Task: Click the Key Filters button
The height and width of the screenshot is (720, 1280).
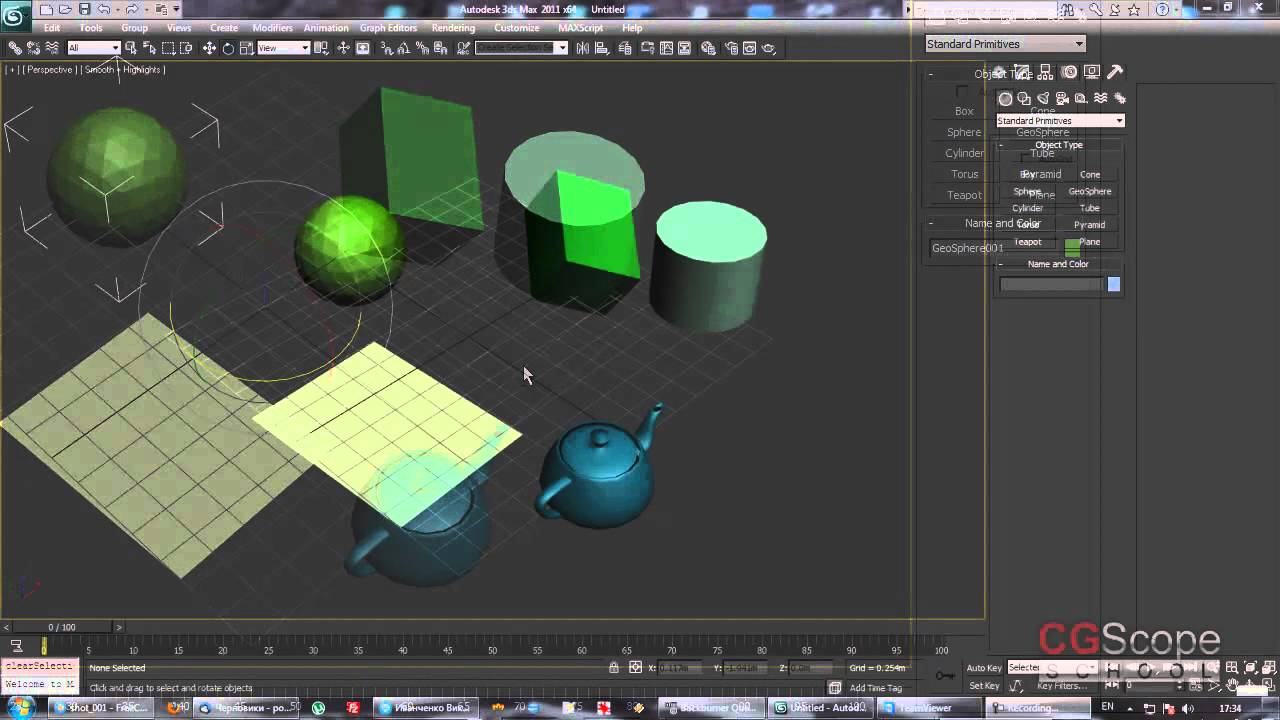Action: [1062, 686]
